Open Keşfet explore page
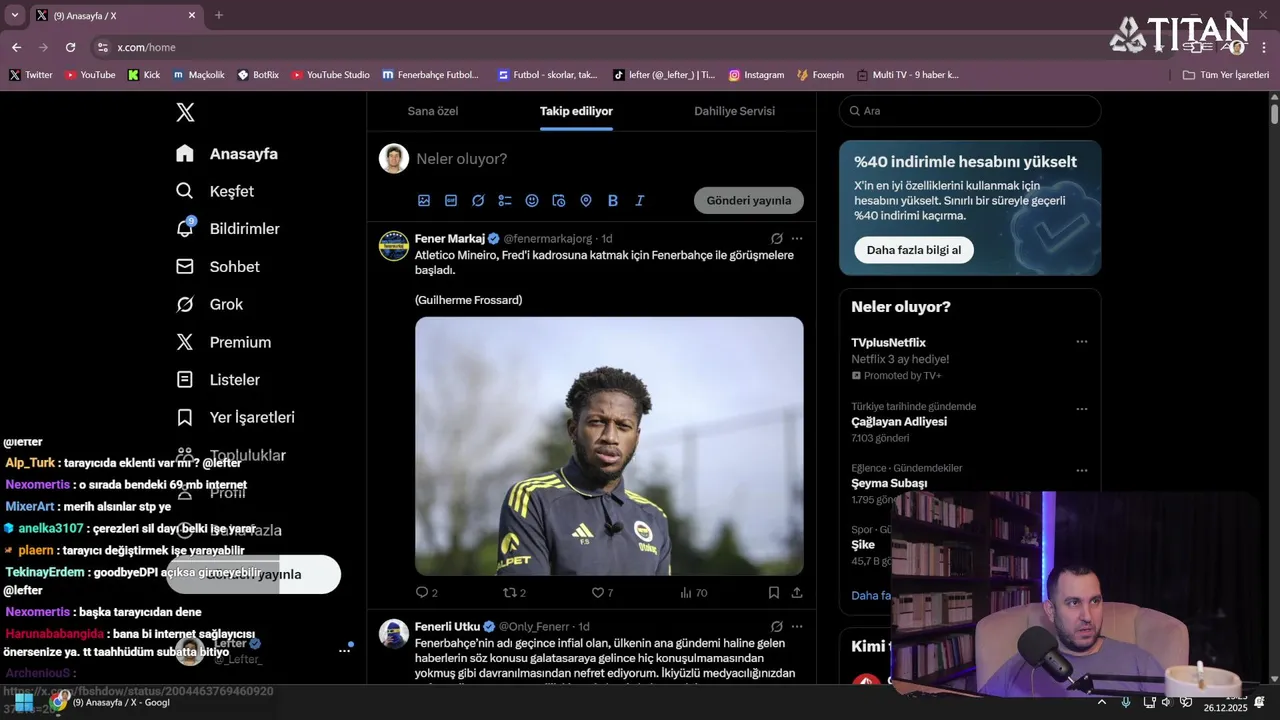The width and height of the screenshot is (1280, 720). [x=215, y=191]
